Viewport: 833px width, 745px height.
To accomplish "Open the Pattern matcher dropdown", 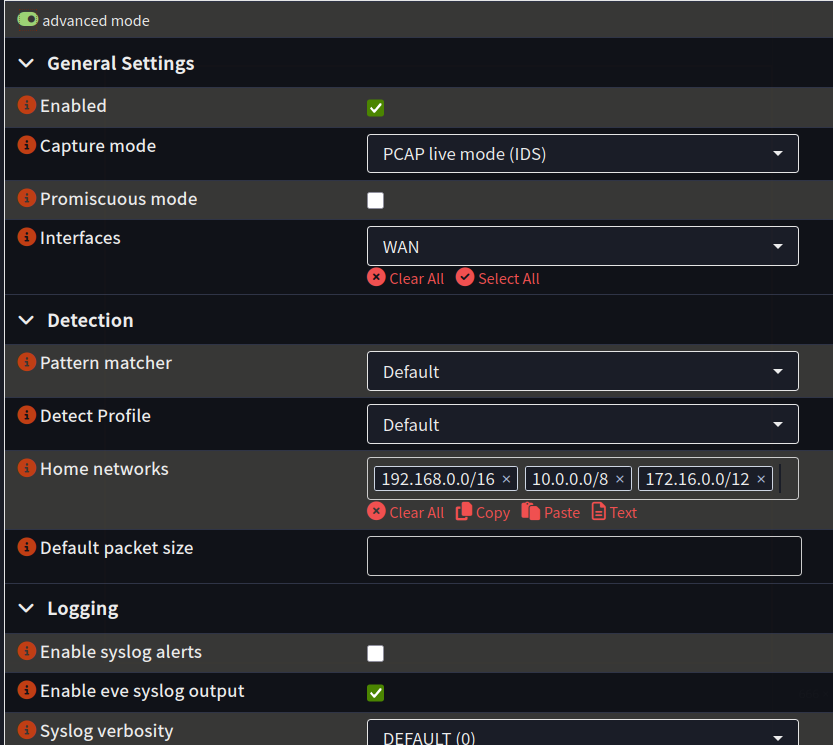I will (x=582, y=371).
